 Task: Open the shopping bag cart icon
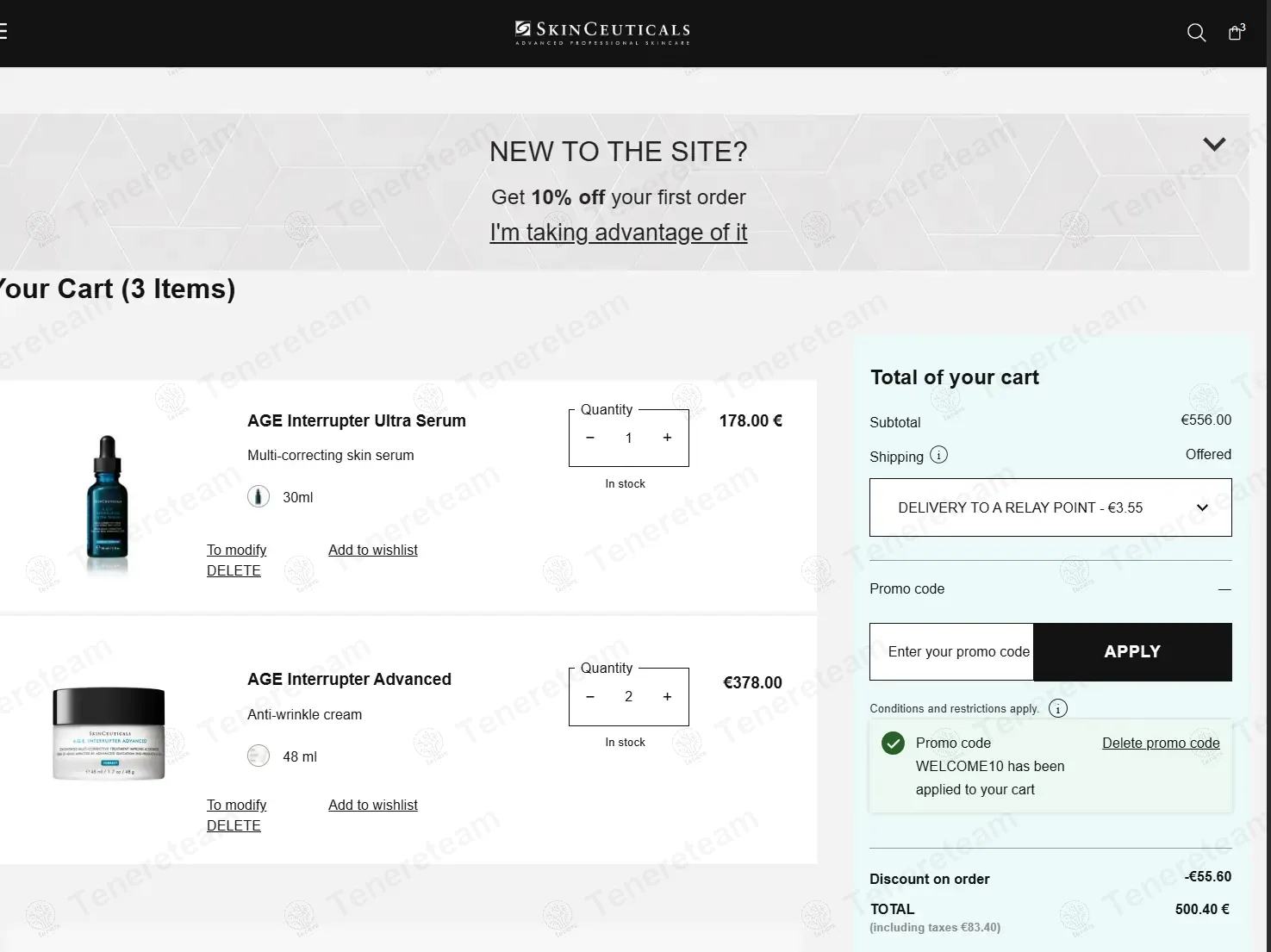[x=1236, y=33]
